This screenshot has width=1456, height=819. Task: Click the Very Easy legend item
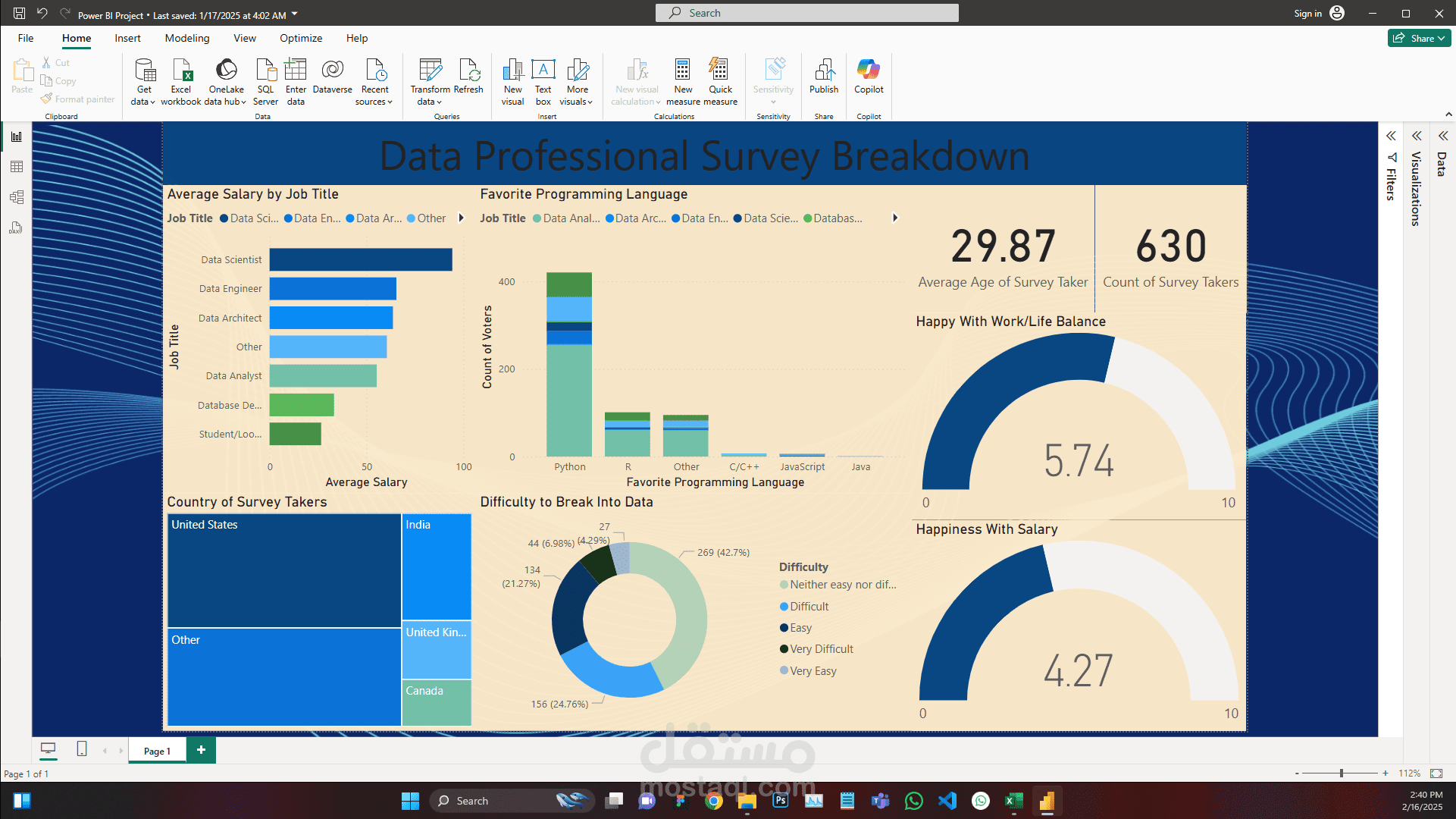click(808, 671)
